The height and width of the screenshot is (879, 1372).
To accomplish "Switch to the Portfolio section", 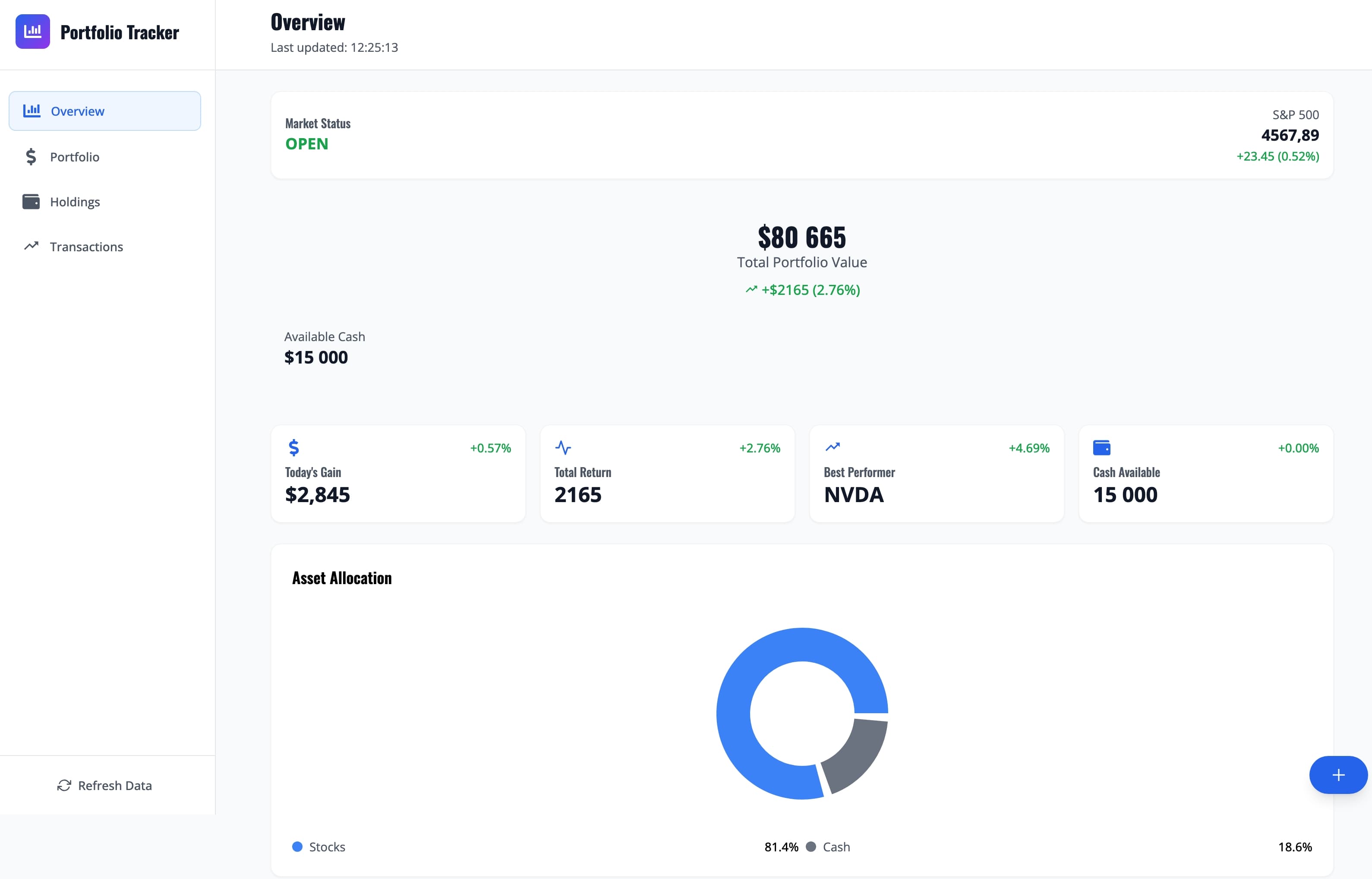I will click(x=75, y=156).
